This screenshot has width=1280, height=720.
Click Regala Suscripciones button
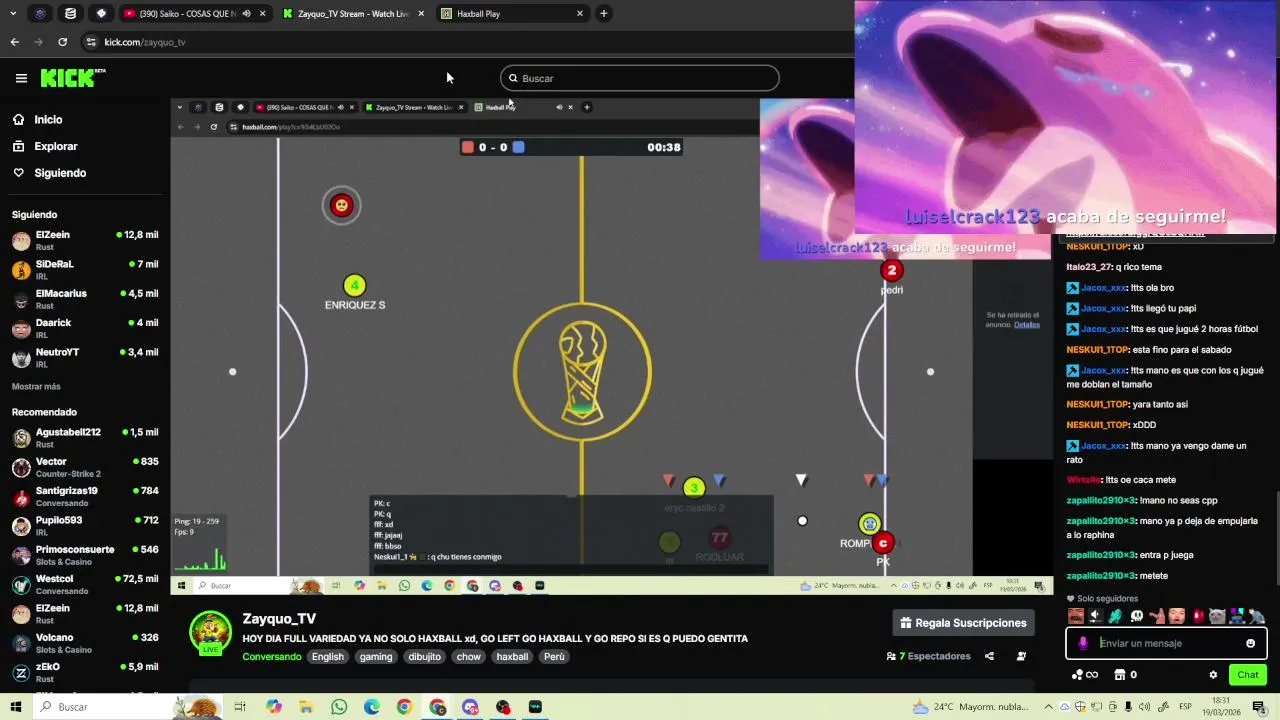pos(963,623)
